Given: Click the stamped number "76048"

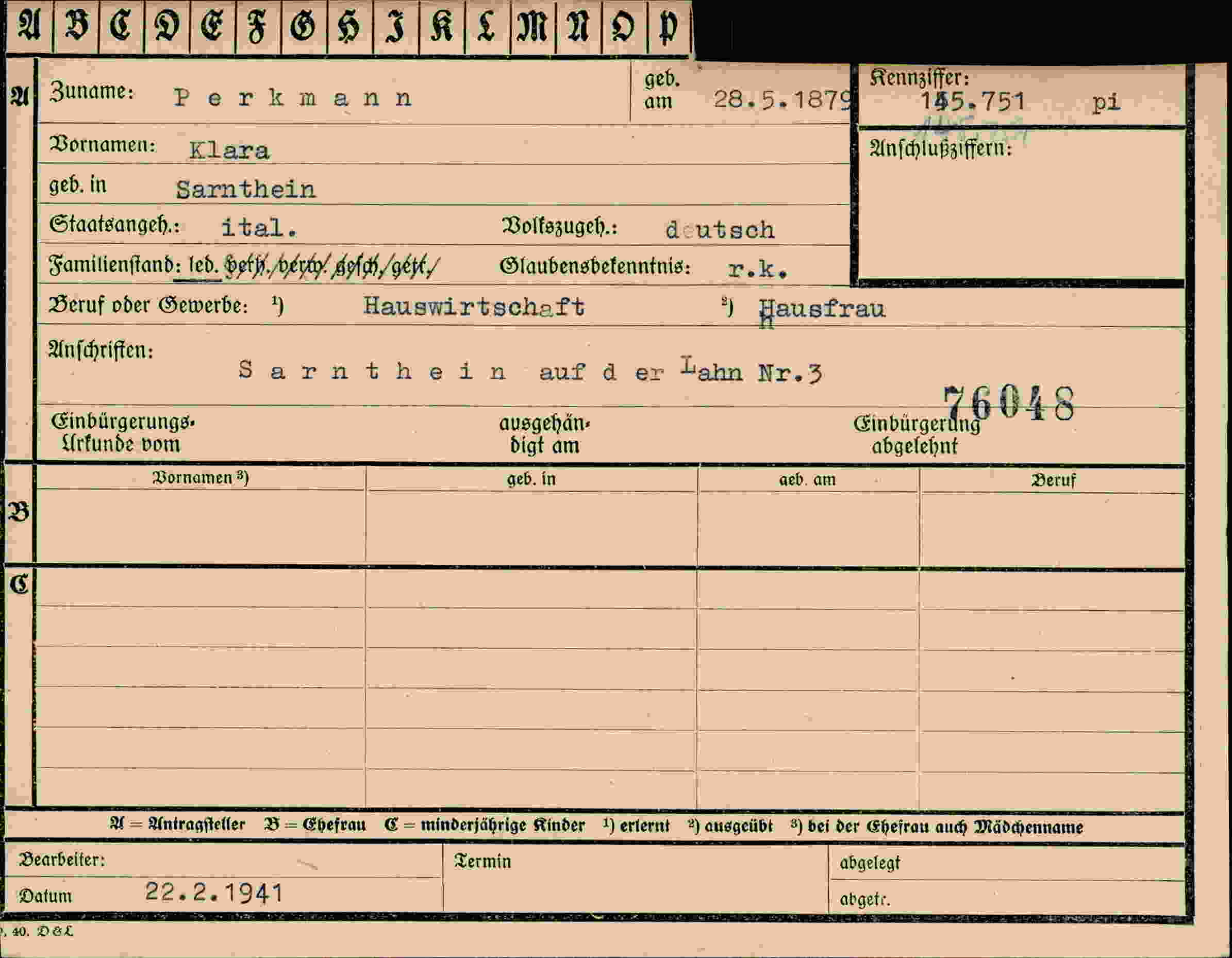Looking at the screenshot, I should click(x=1009, y=404).
